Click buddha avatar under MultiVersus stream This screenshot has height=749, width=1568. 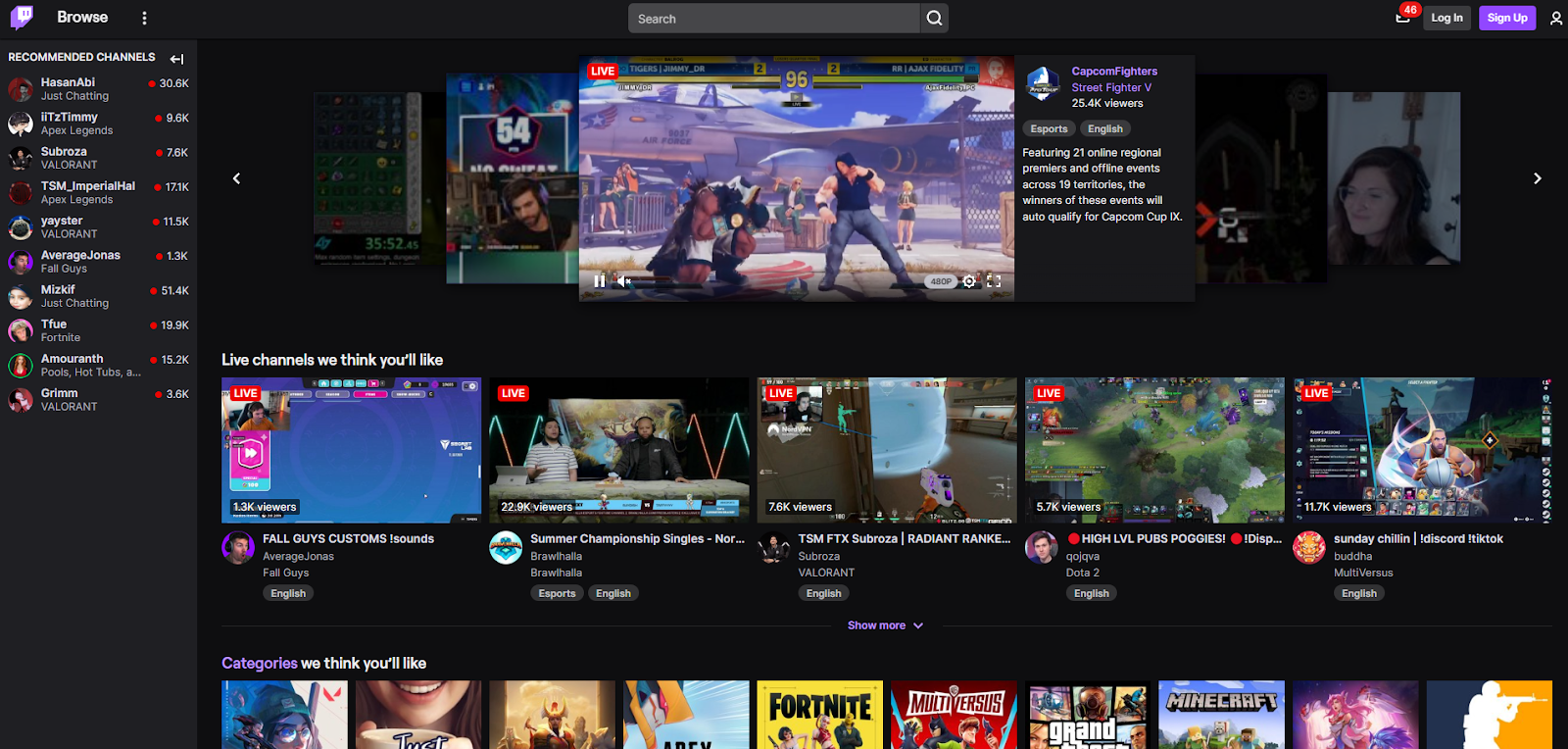(1309, 548)
